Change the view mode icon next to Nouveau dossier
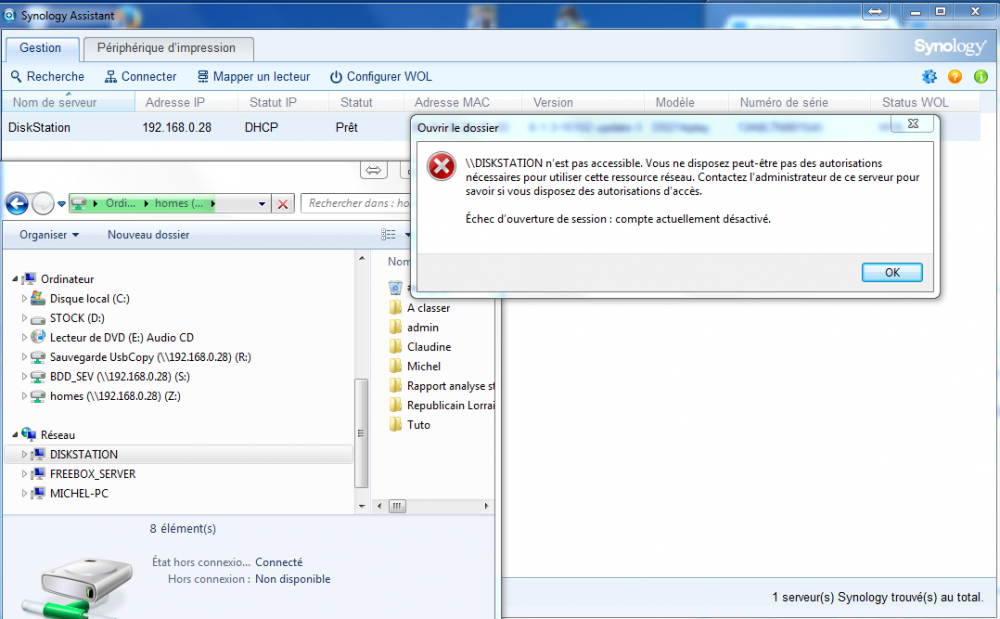 [388, 235]
